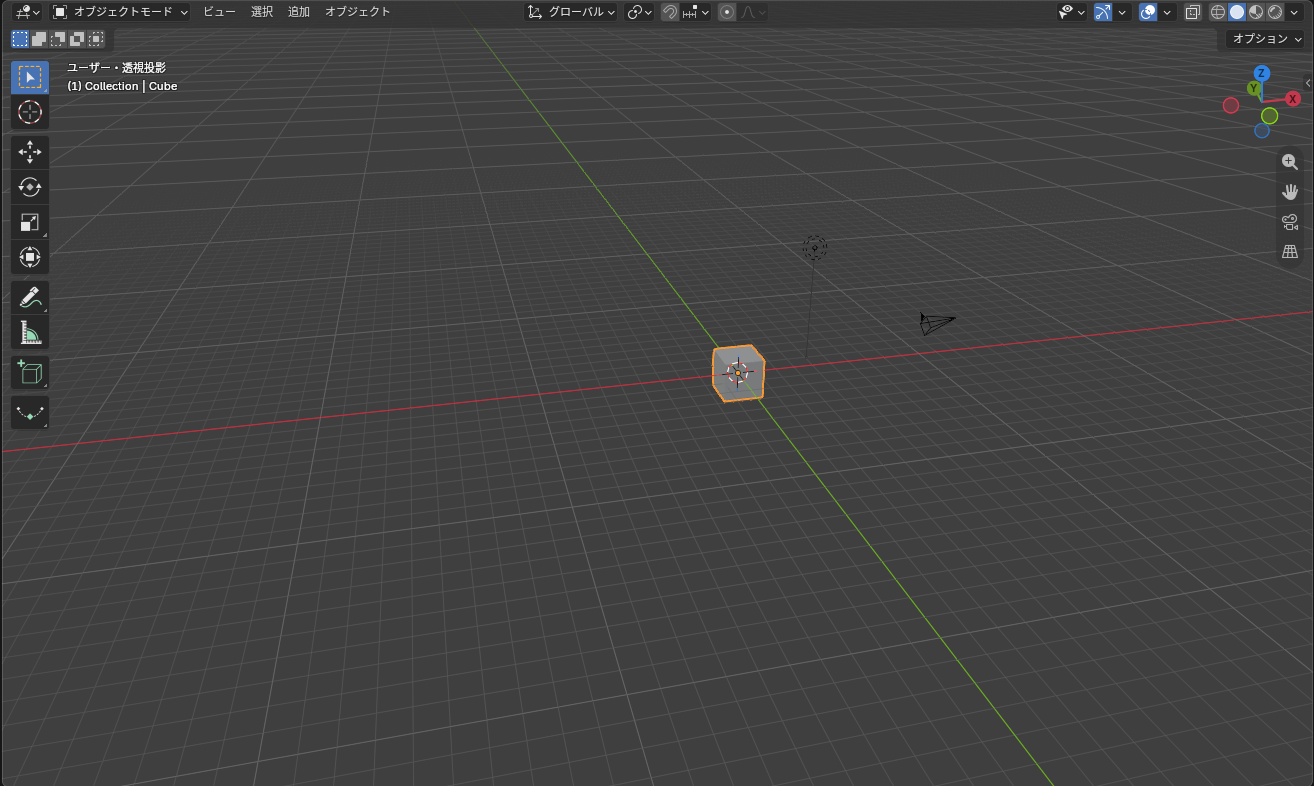This screenshot has height=786, width=1314.
Task: Select the Transform tool
Action: click(30, 257)
